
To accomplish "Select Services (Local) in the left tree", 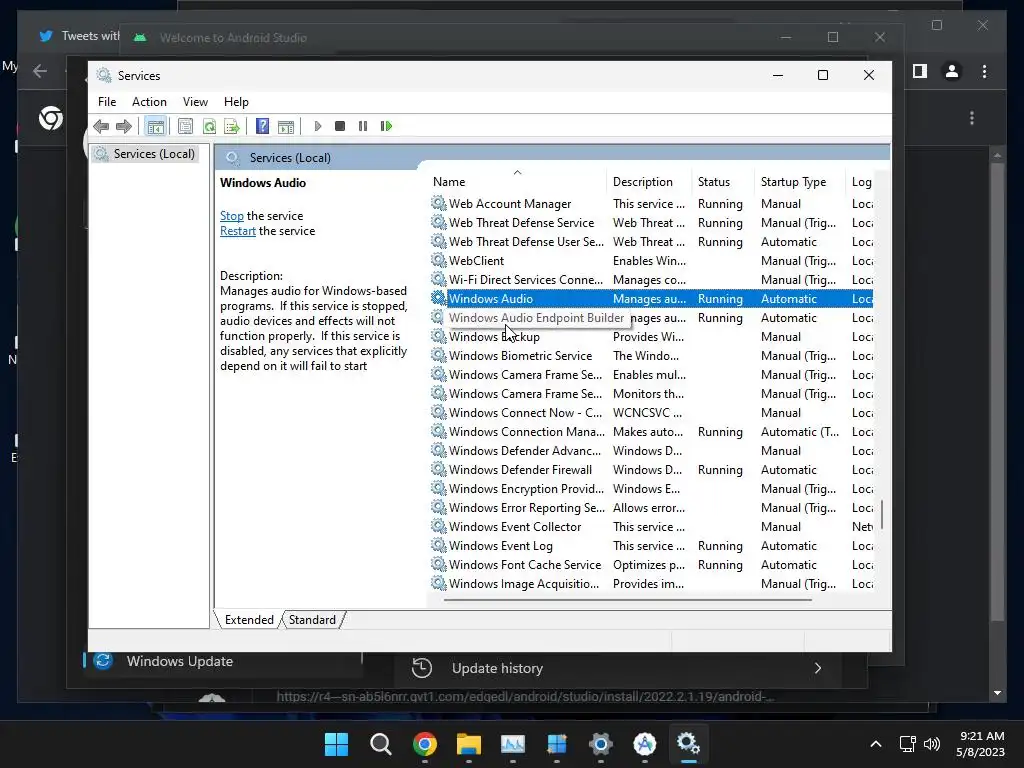I will pos(154,153).
